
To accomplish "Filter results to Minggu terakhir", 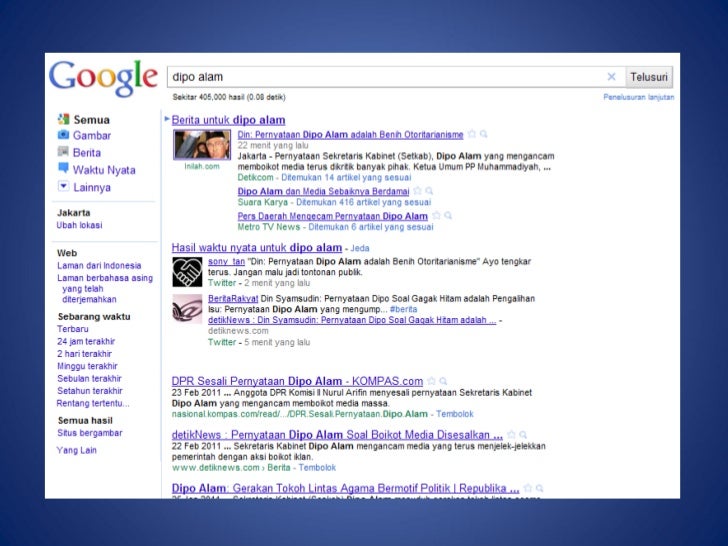I will pyautogui.click(x=87, y=366).
